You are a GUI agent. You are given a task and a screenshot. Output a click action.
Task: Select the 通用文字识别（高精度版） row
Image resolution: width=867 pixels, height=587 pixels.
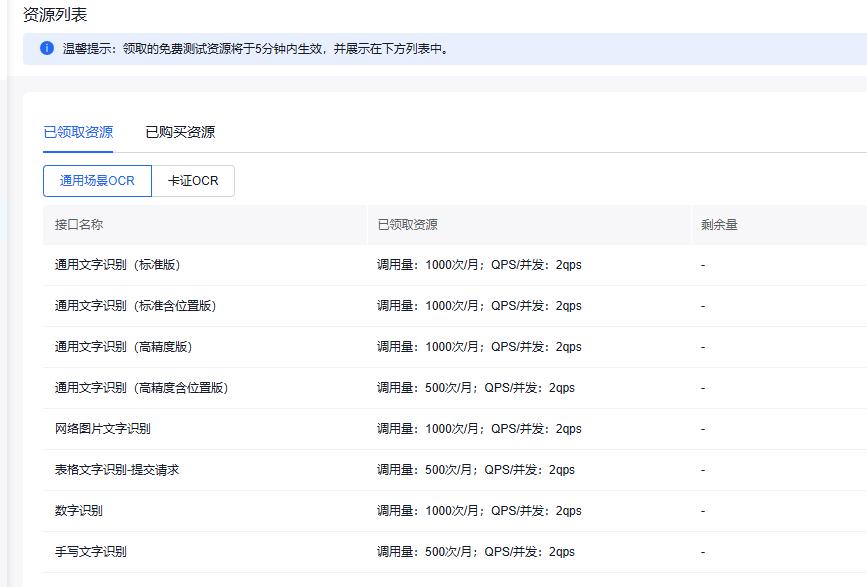click(123, 347)
